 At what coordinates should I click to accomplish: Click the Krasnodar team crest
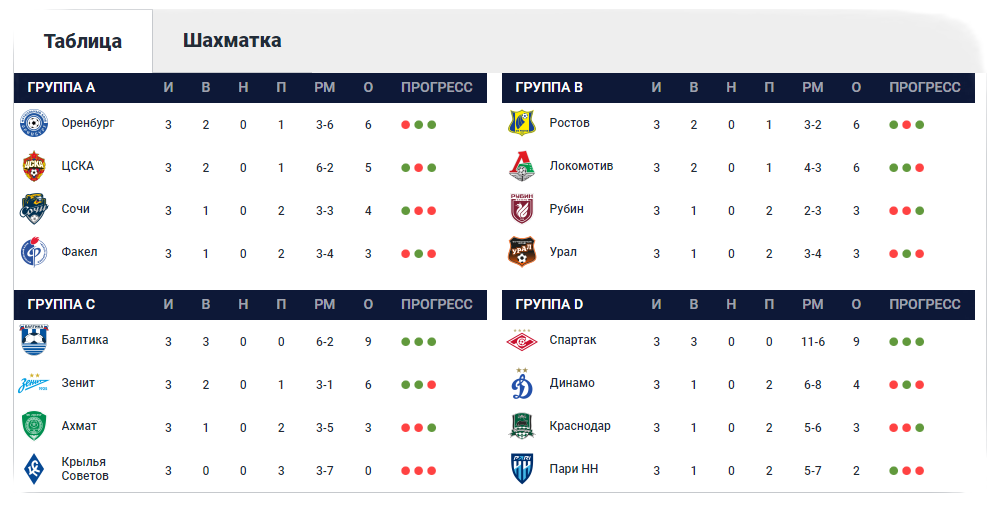521,426
